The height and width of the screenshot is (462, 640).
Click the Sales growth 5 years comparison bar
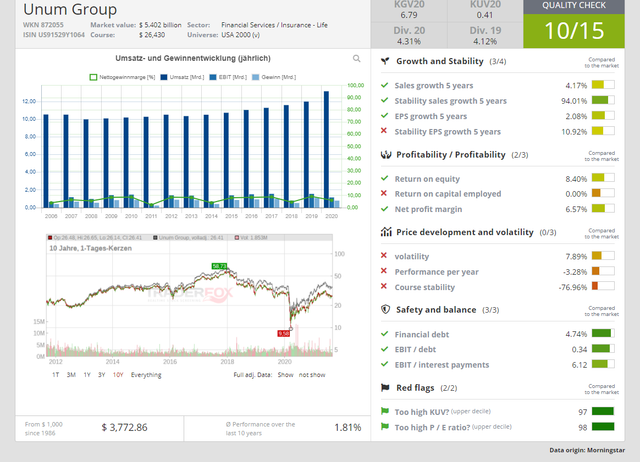pyautogui.click(x=601, y=84)
